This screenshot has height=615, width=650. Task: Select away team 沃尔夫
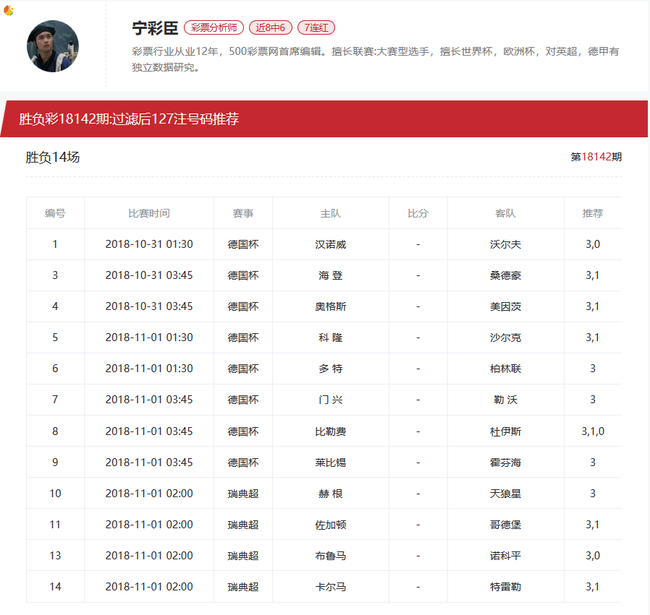[505, 245]
